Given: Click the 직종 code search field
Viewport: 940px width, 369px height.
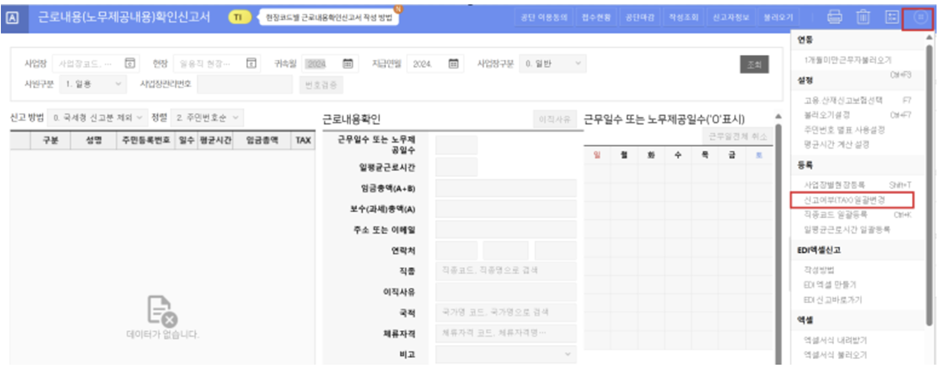Looking at the screenshot, I should pos(506,271).
